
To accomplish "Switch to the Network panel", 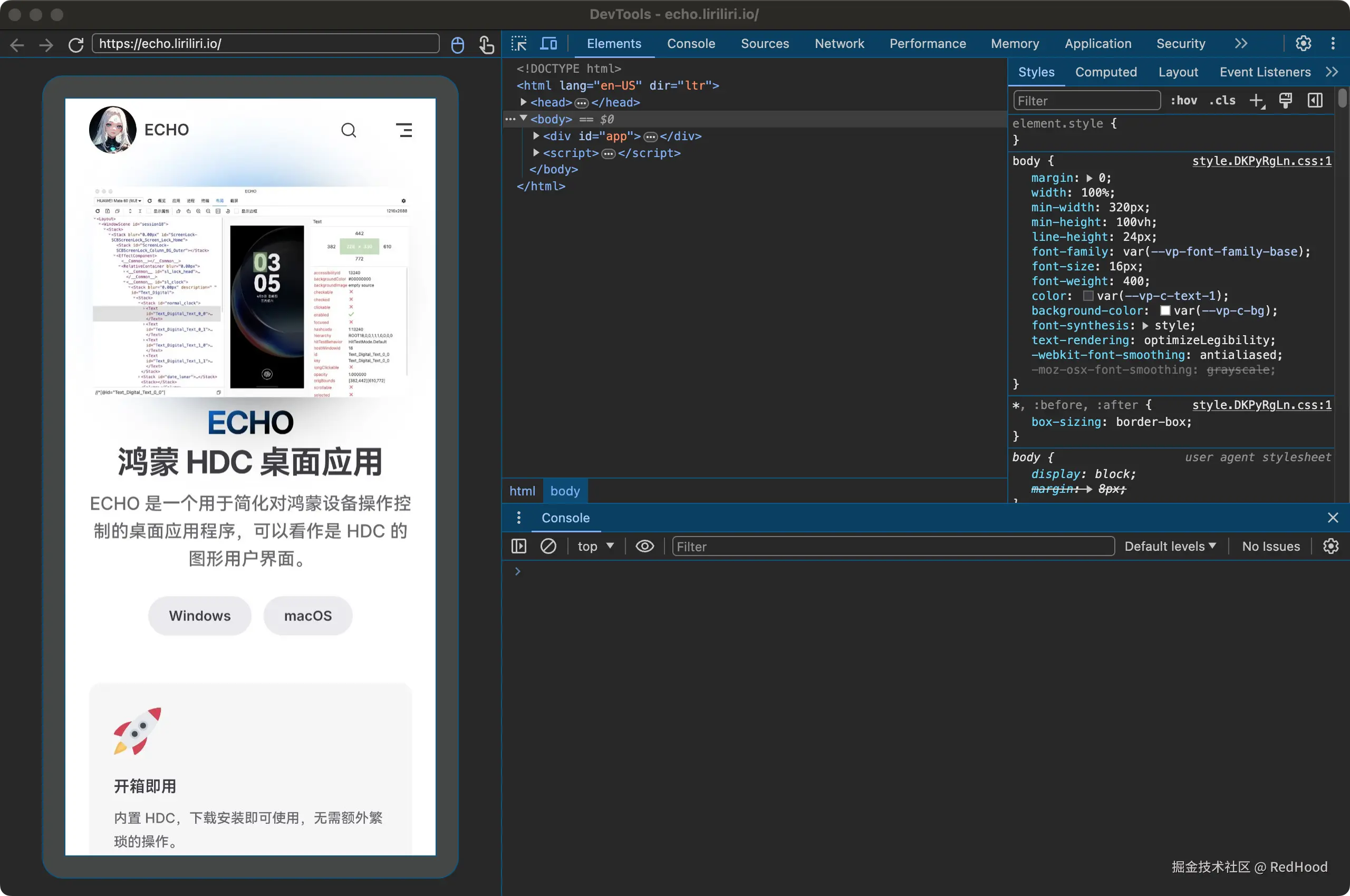I will coord(839,43).
